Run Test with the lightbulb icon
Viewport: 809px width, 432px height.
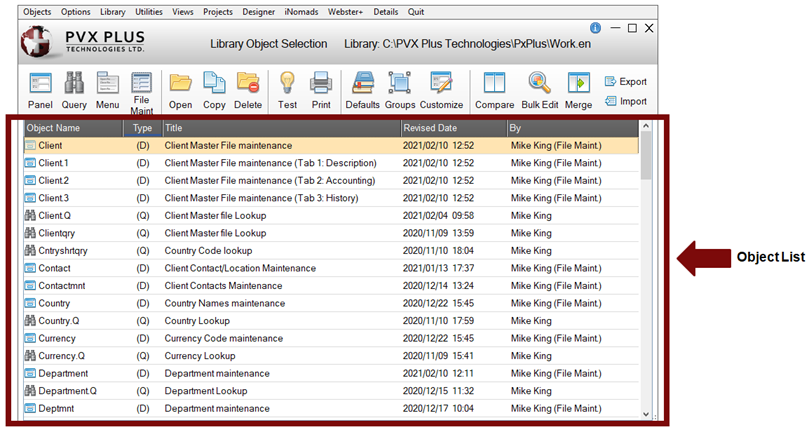pos(287,84)
